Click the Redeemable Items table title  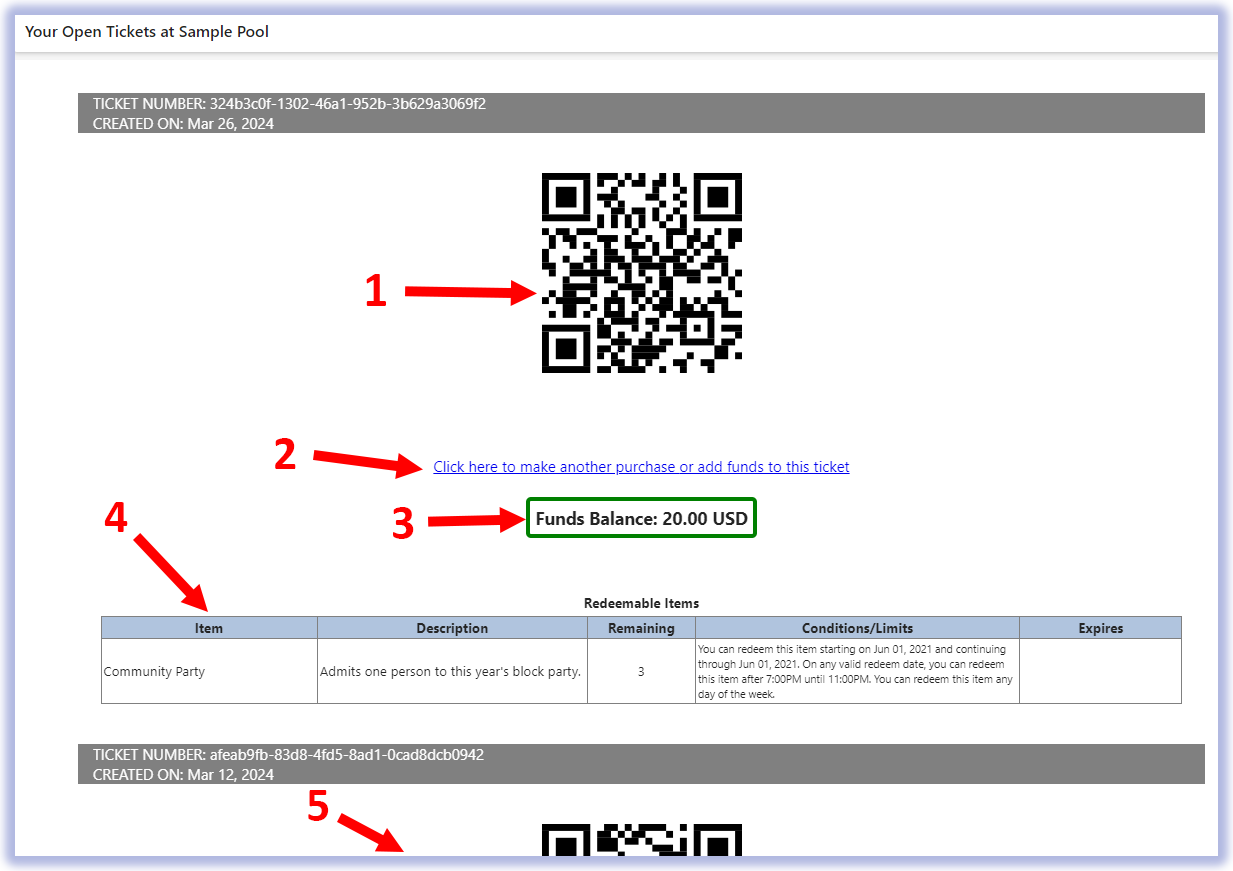coord(641,603)
